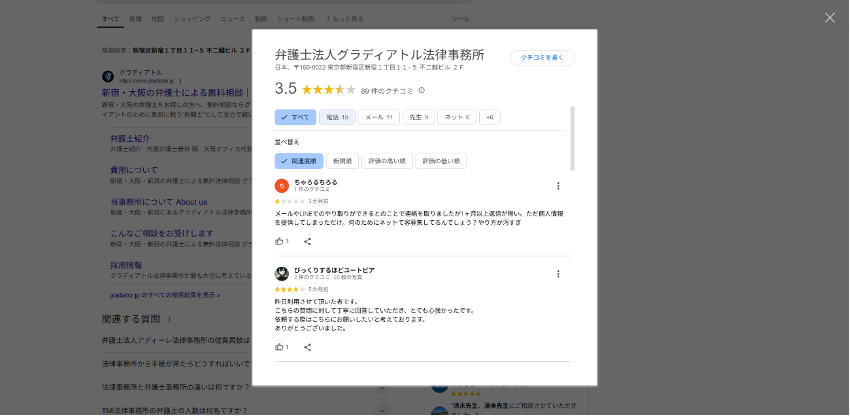
Task: Open the 採用情報 sitelink
Action: 126,265
